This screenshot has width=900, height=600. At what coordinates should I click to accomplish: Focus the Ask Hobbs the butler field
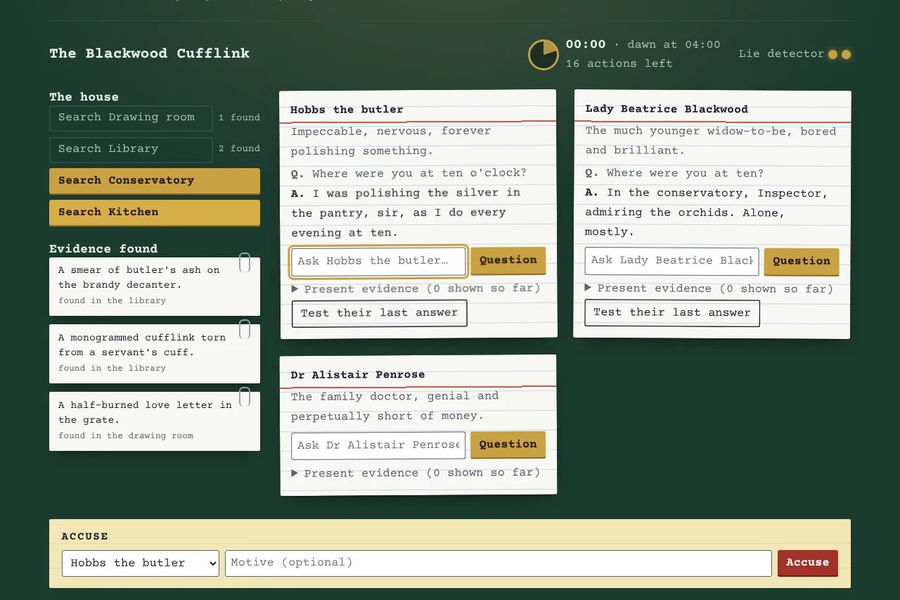click(x=379, y=261)
